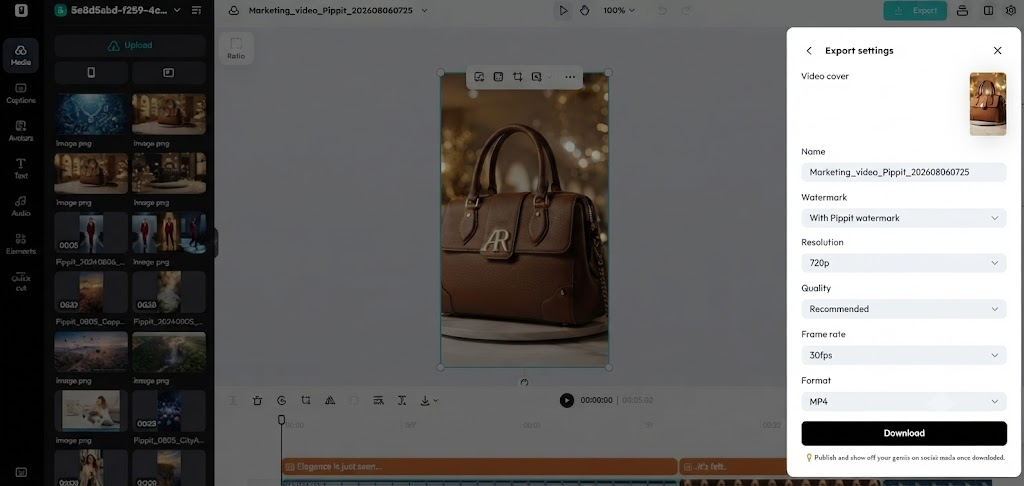
Task: Open the 100% zoom dropdown
Action: click(619, 10)
